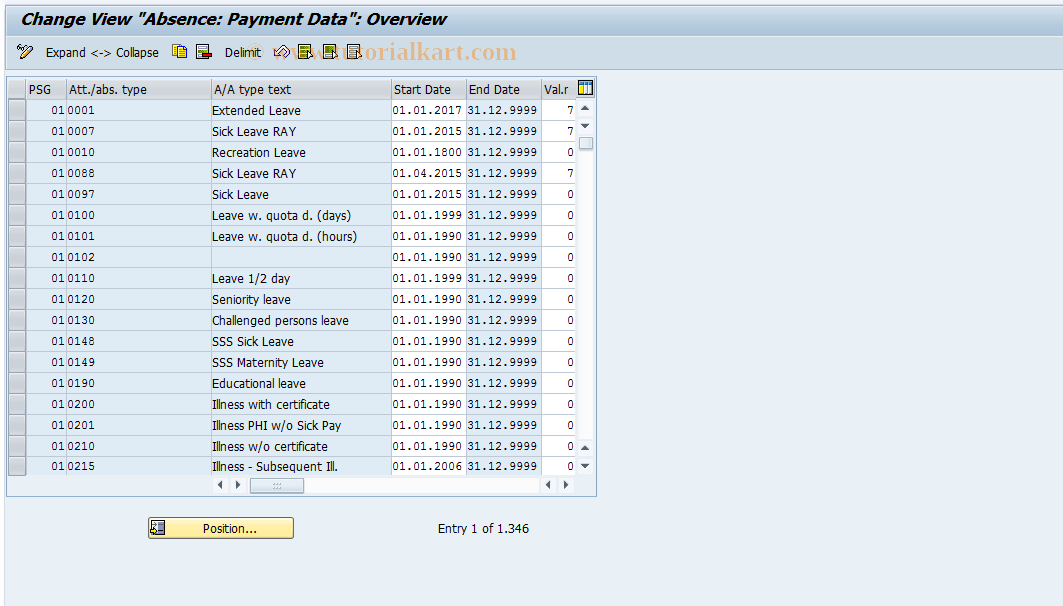Select row selector for SSS Maternity Leave
The image size is (1063, 606).
[17, 362]
